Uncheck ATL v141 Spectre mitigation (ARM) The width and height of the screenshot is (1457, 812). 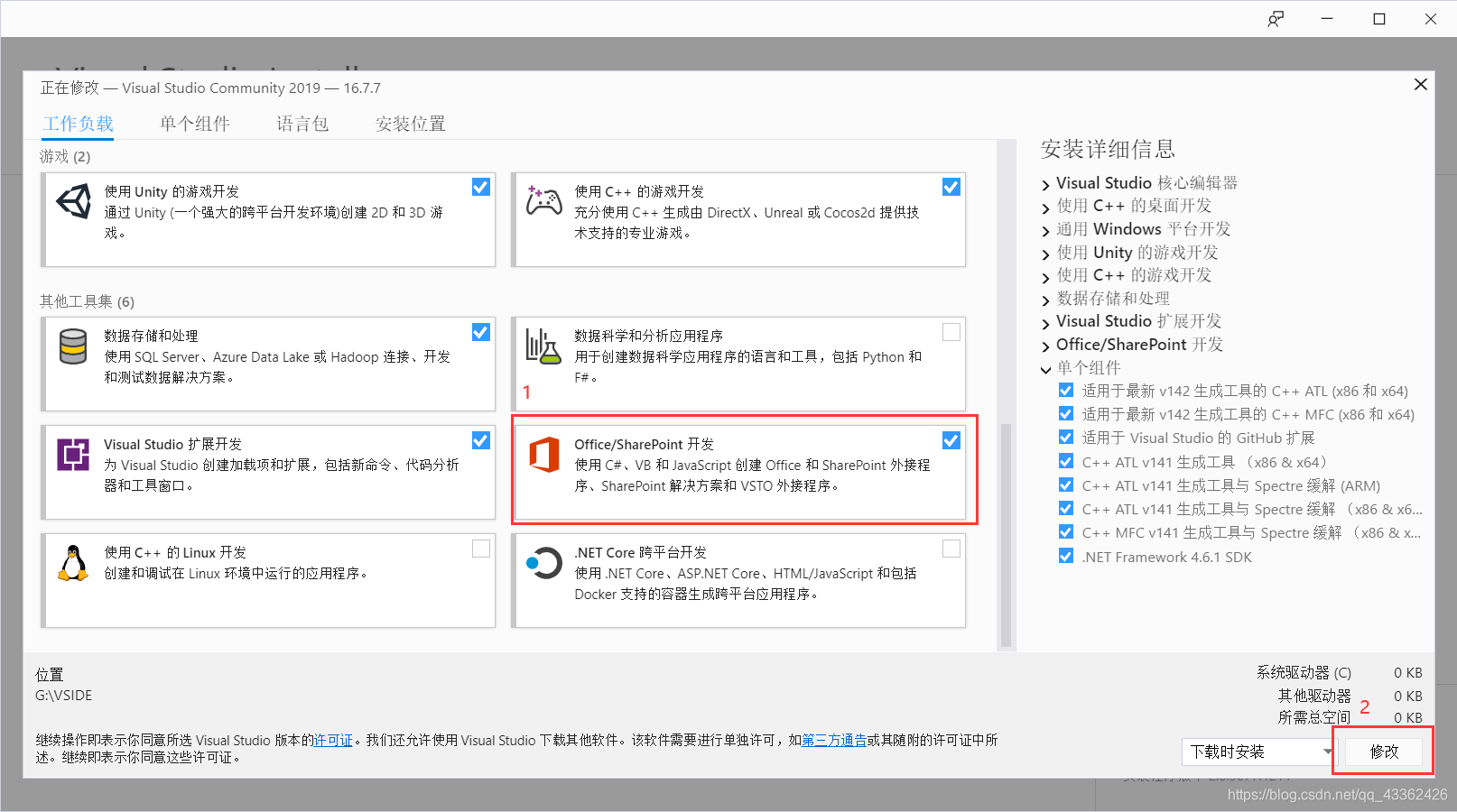[x=1066, y=485]
